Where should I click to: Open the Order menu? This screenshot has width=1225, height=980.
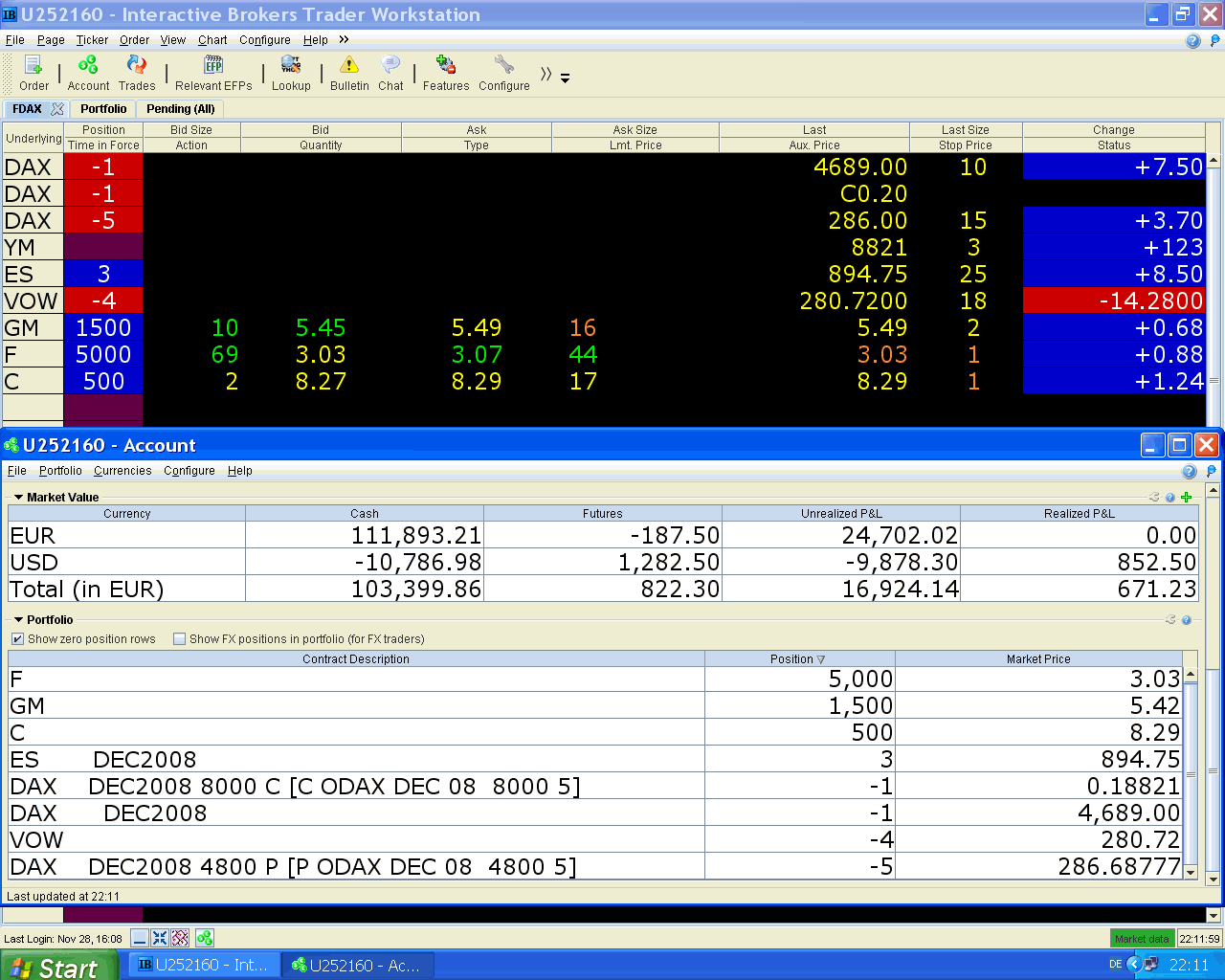pos(134,40)
